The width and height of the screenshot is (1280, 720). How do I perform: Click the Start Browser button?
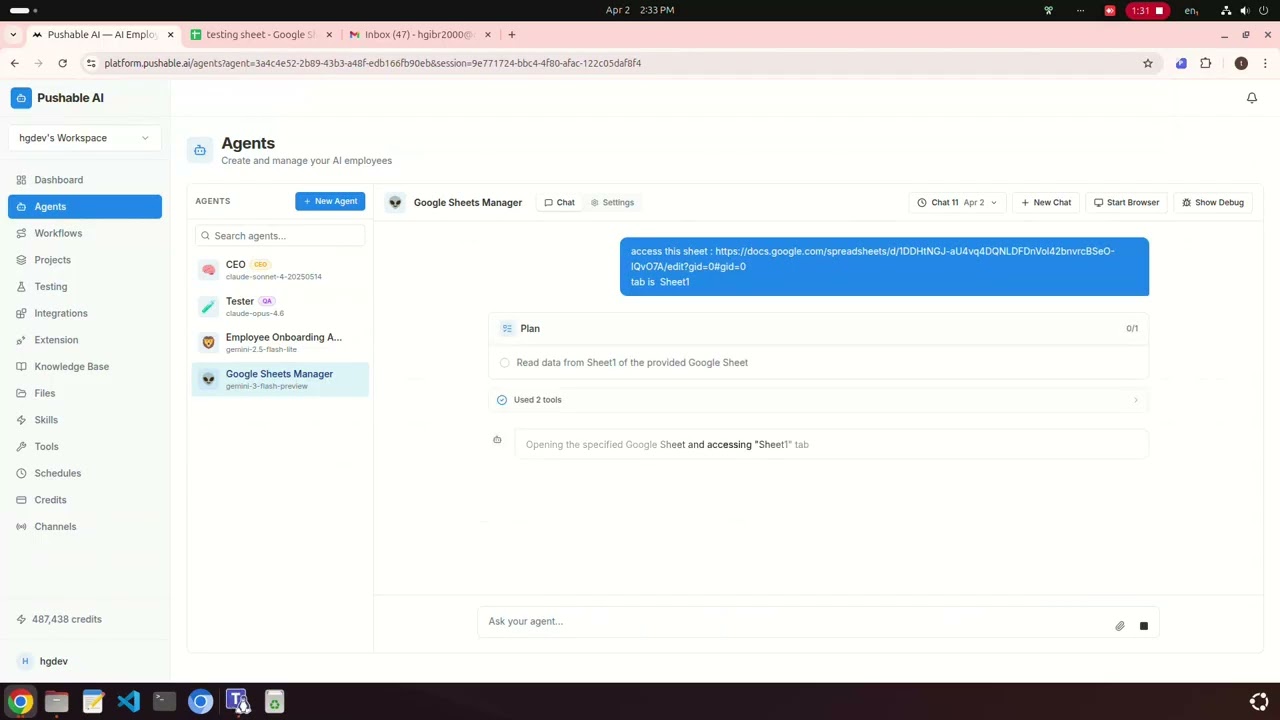1126,202
